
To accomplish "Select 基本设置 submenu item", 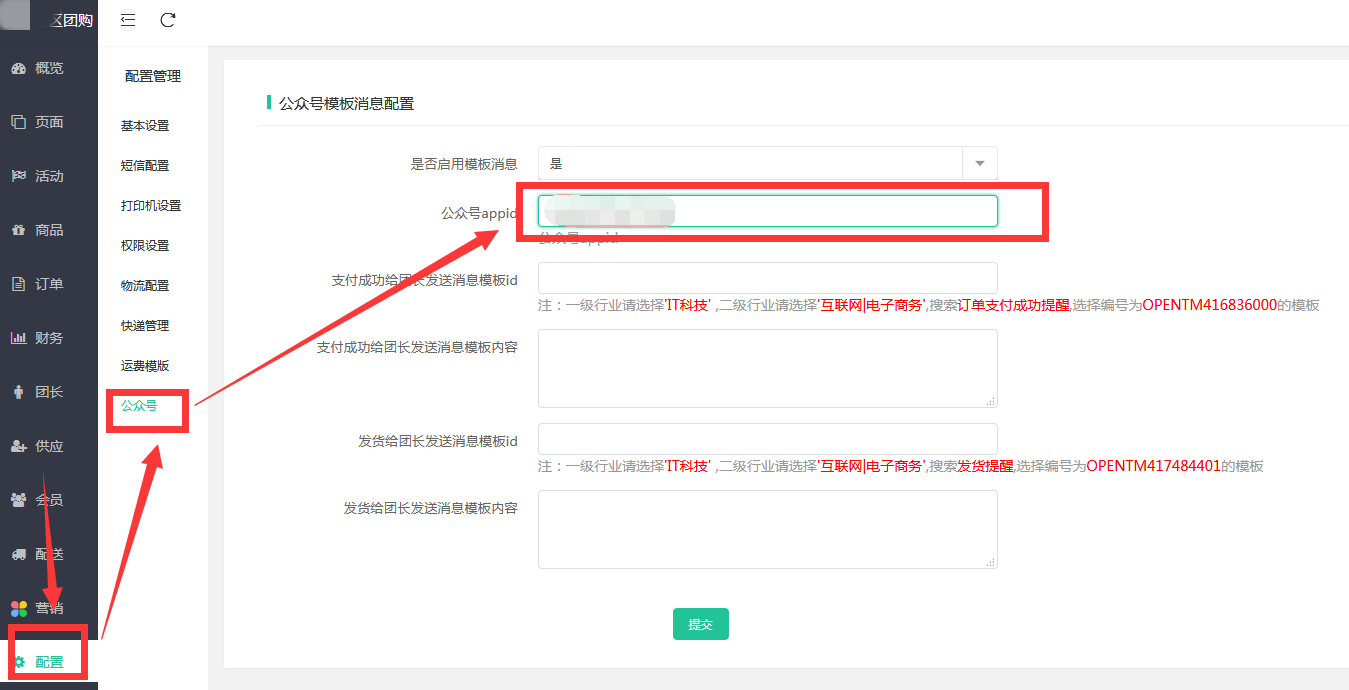I will (145, 126).
